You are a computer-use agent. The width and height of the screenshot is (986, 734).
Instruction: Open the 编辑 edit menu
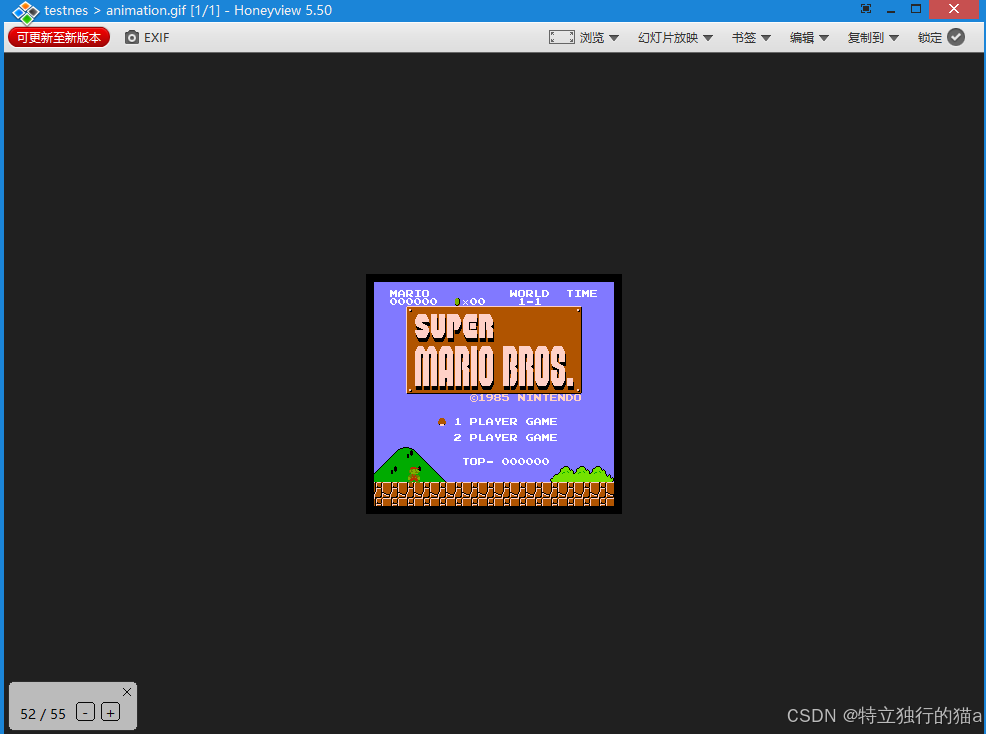(809, 38)
